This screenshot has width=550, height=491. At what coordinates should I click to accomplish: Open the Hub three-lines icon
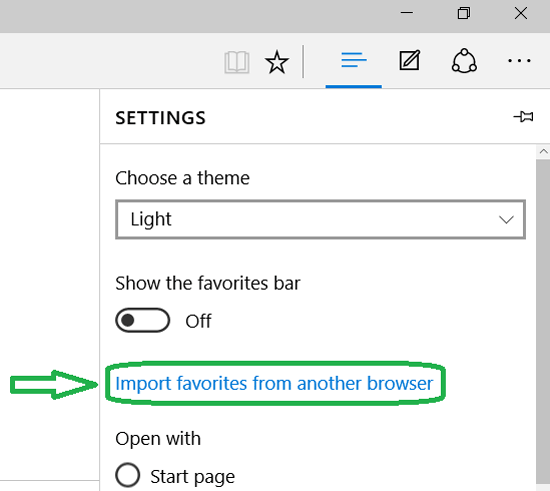coord(354,60)
